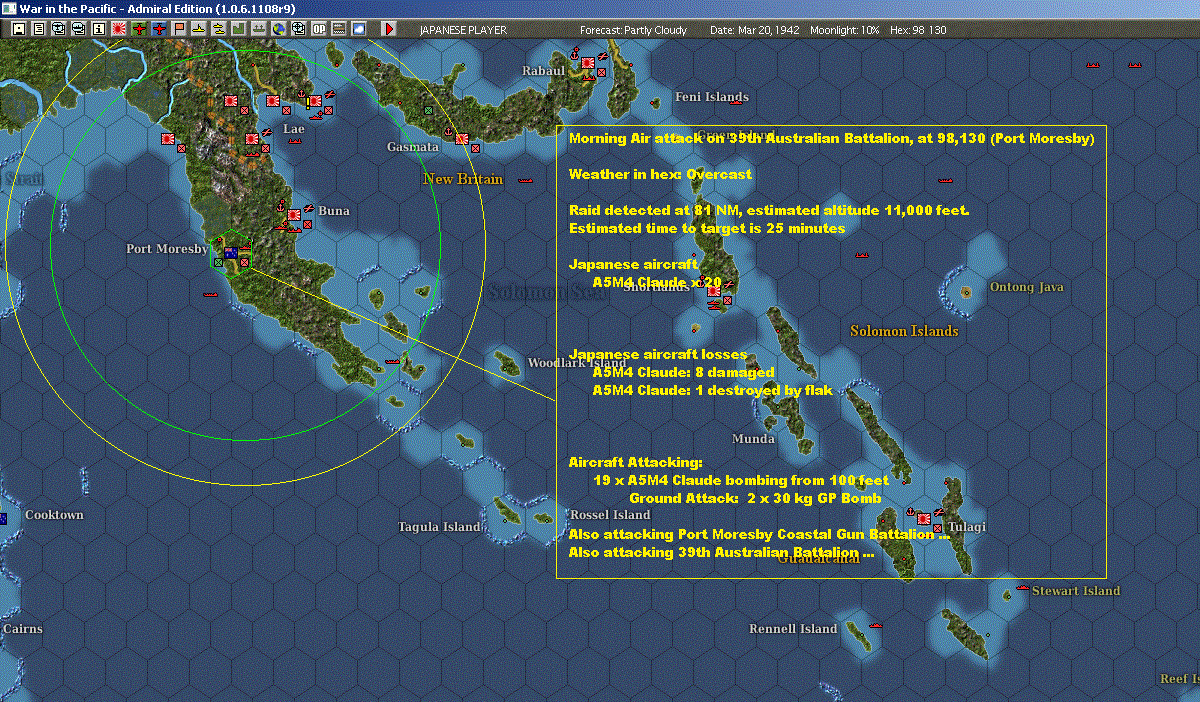
Task: Click 'Hex: 98 130' in status bar
Action: (917, 30)
